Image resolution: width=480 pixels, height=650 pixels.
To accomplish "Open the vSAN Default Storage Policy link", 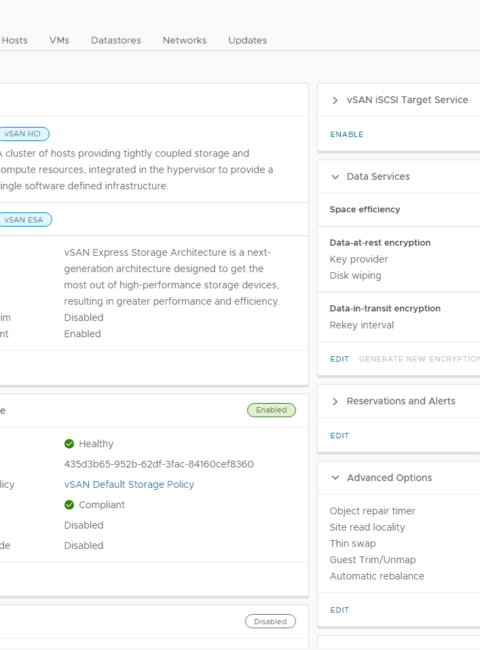I will click(129, 484).
